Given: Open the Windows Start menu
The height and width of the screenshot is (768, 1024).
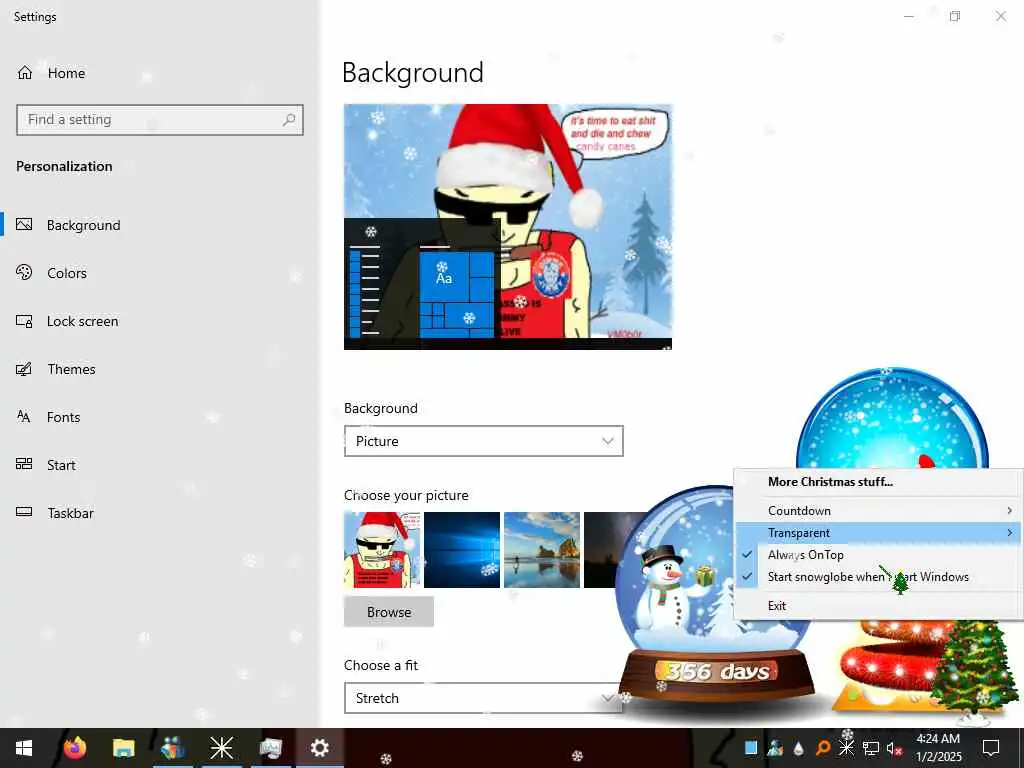Looking at the screenshot, I should pyautogui.click(x=24, y=748).
